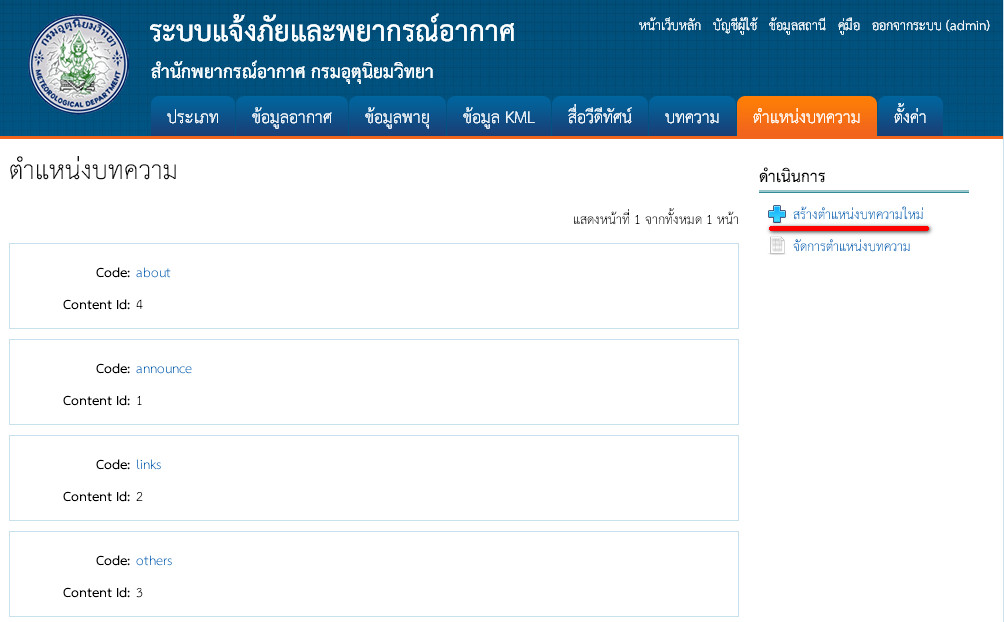Go to the ข้อมูล KML tab
1004x622 pixels.
(x=499, y=117)
